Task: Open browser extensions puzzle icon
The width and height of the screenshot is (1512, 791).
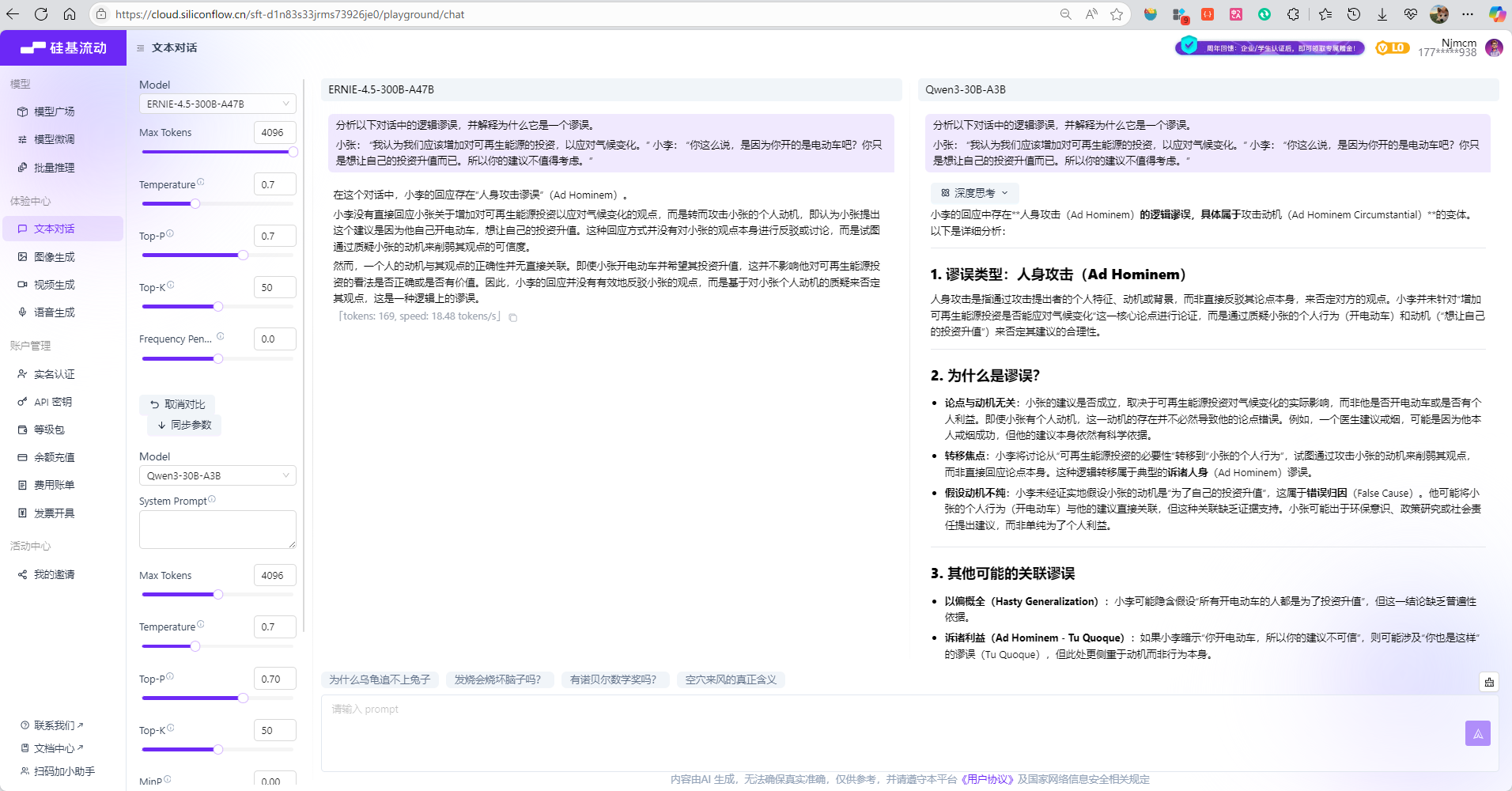Action: (x=1293, y=14)
